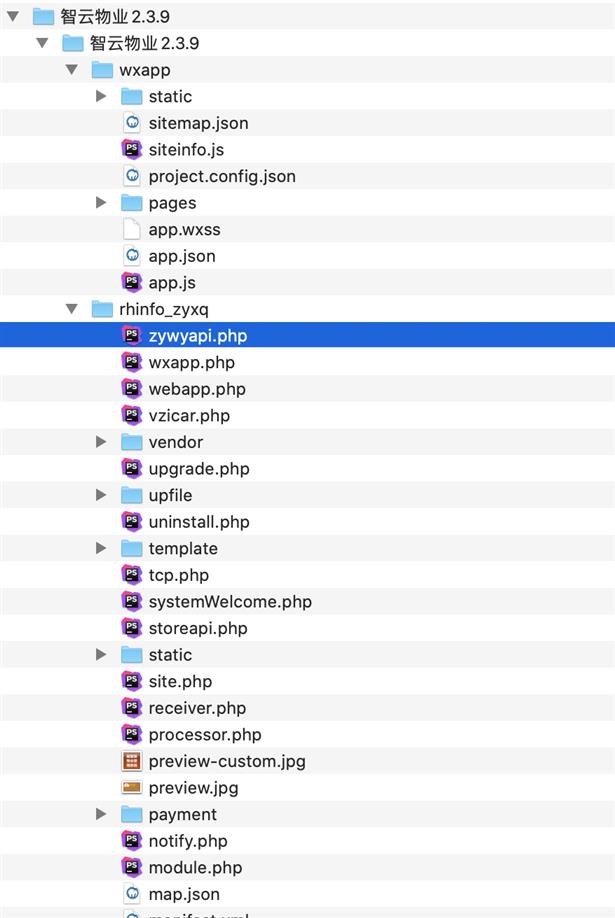This screenshot has width=615, height=918.
Task: Click the PHP icon beside notify.php
Action: (131, 841)
